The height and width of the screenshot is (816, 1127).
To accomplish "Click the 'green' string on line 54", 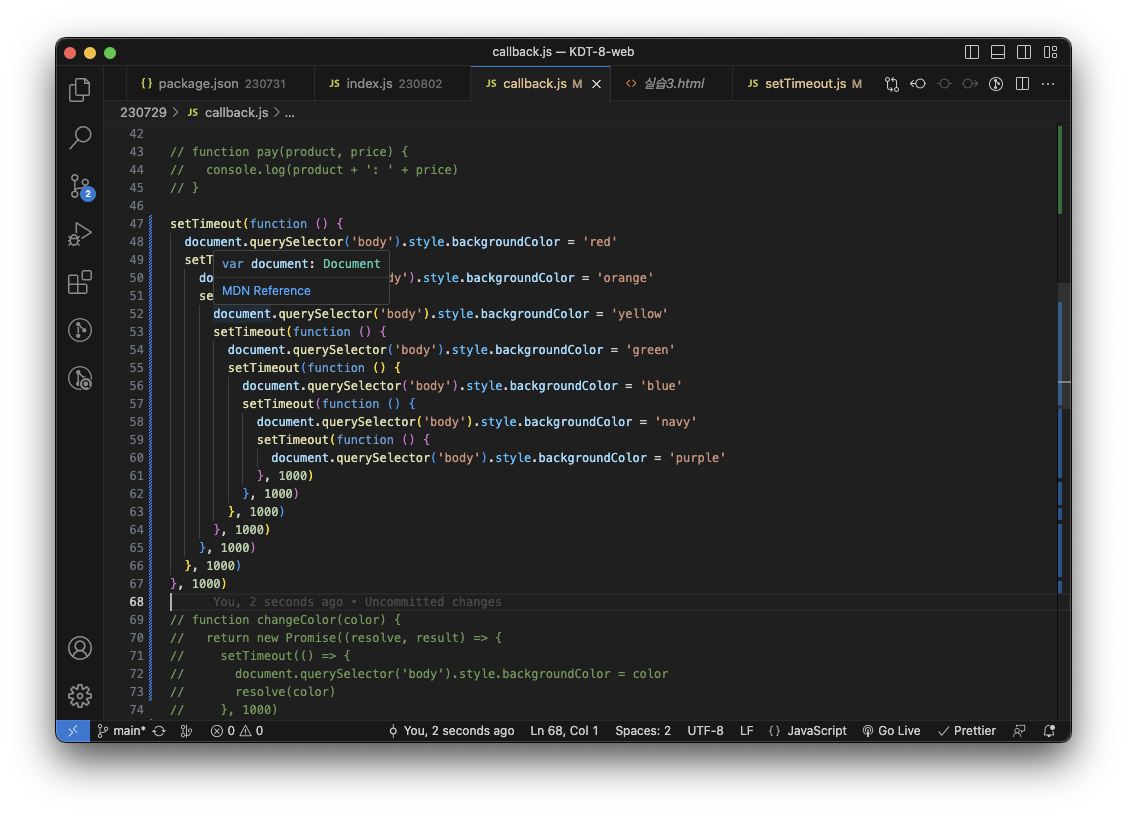I will (650, 350).
